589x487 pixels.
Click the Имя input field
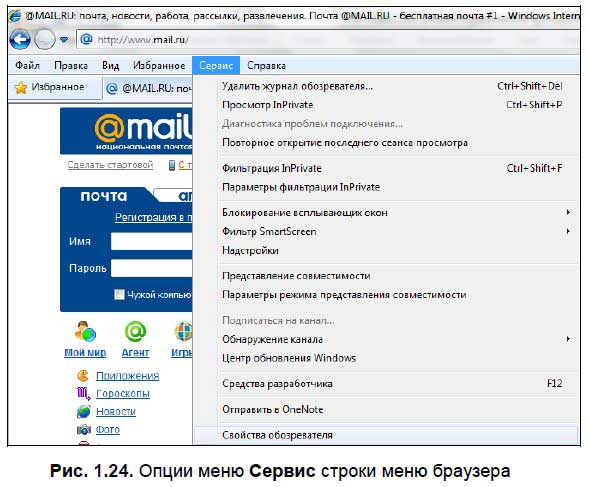coord(151,241)
